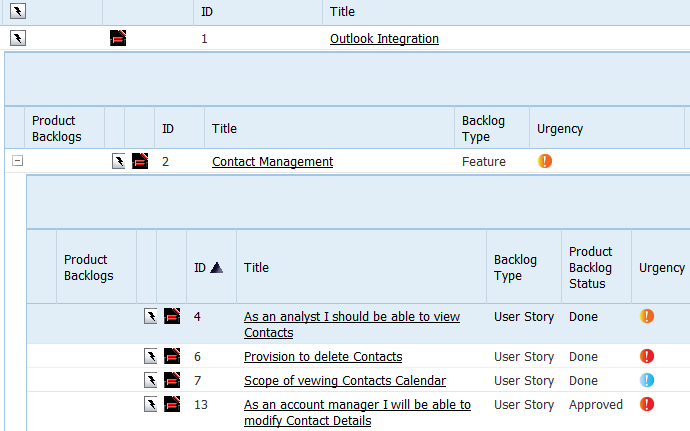The height and width of the screenshot is (431, 690).
Task: Click the red flag icon for ID 4
Action: 172,317
